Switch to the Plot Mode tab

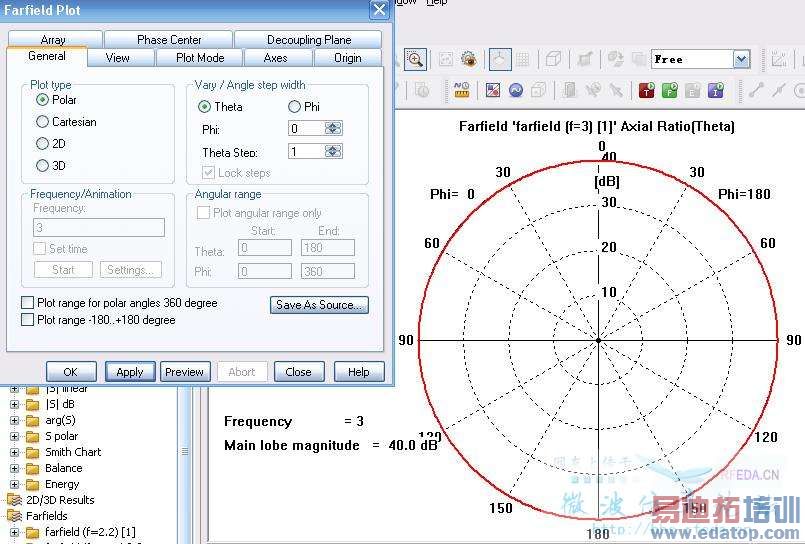click(x=200, y=58)
